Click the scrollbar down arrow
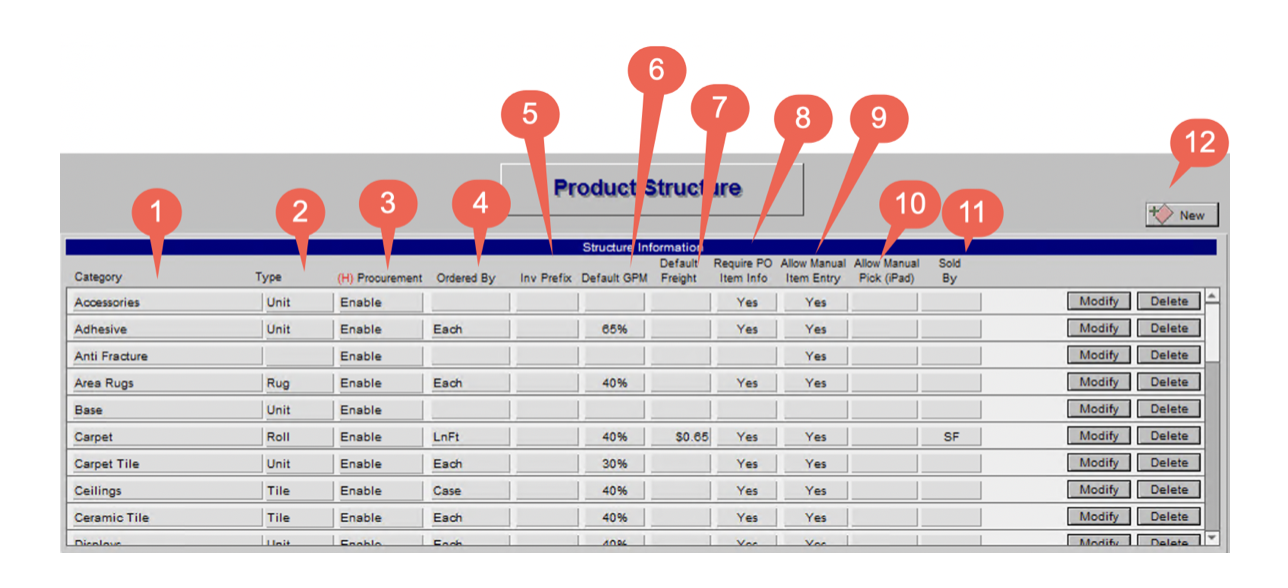This screenshot has width=1288, height=588. pyautogui.click(x=1213, y=538)
